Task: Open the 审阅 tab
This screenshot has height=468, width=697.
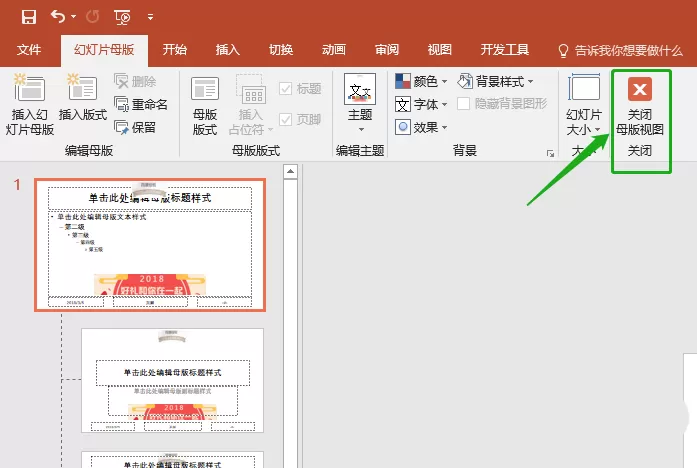Action: click(387, 50)
